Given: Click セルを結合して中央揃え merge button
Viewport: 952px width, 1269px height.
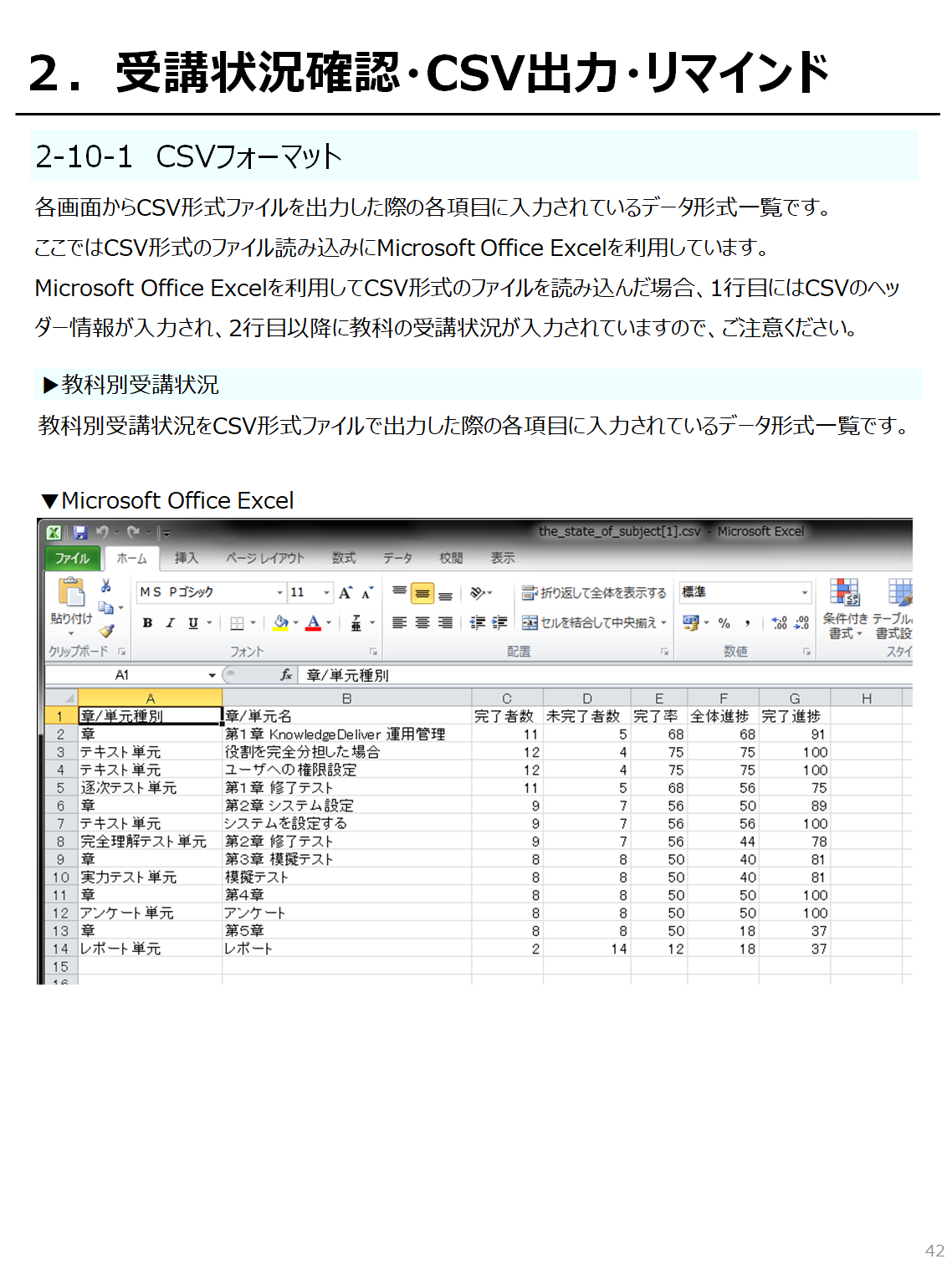Looking at the screenshot, I should pyautogui.click(x=594, y=622).
